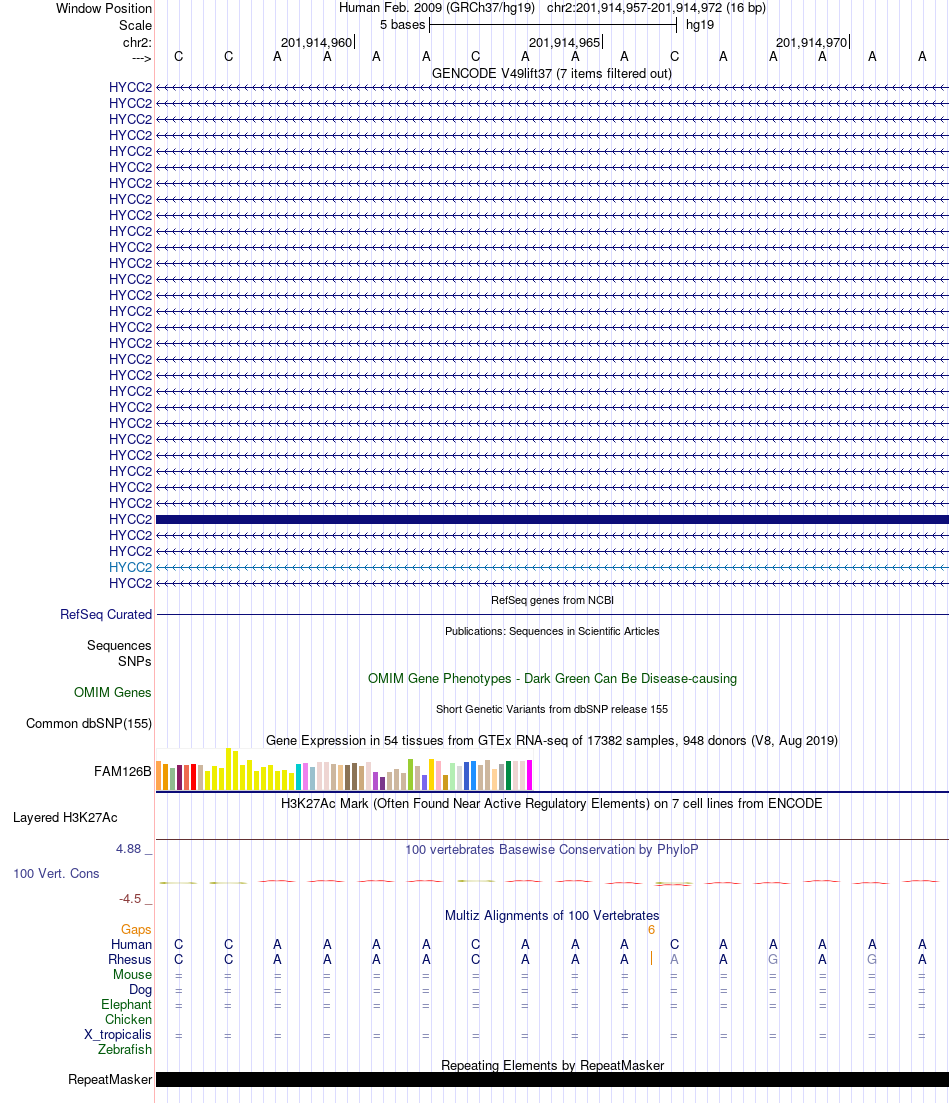This screenshot has height=1103, width=950.
Task: Click the OMIM Genes track label
Action: 113,692
